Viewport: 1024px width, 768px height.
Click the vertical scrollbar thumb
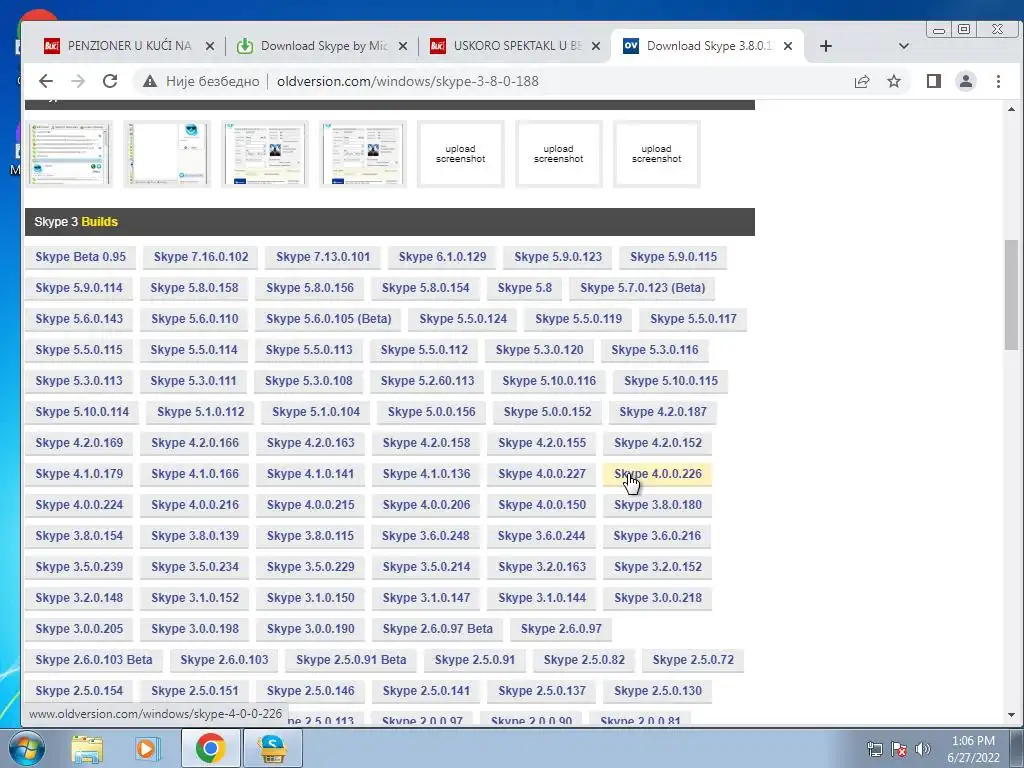click(1012, 295)
